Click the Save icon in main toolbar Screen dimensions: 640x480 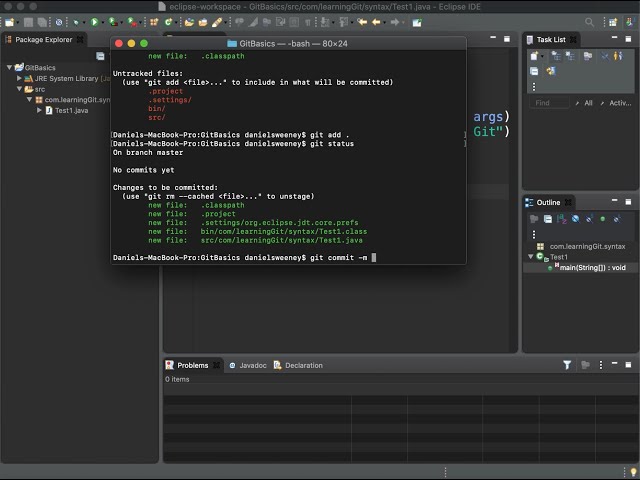(28, 22)
